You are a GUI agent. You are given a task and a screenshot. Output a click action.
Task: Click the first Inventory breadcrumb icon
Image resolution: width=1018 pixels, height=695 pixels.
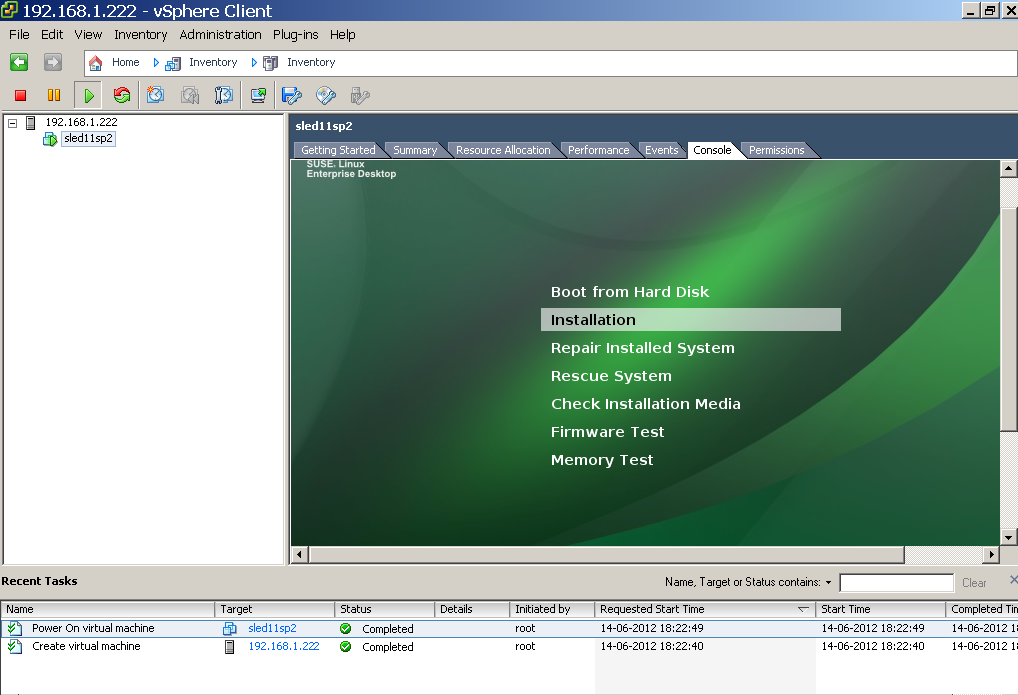[173, 63]
